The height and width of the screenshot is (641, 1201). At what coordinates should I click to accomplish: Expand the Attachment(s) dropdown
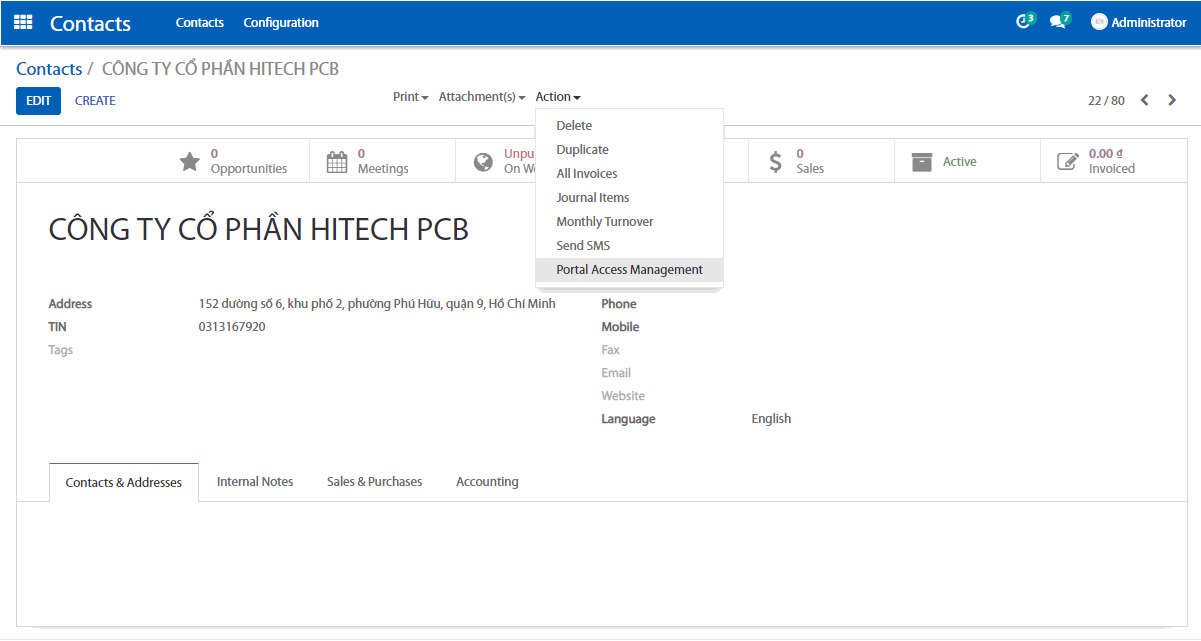click(x=481, y=97)
